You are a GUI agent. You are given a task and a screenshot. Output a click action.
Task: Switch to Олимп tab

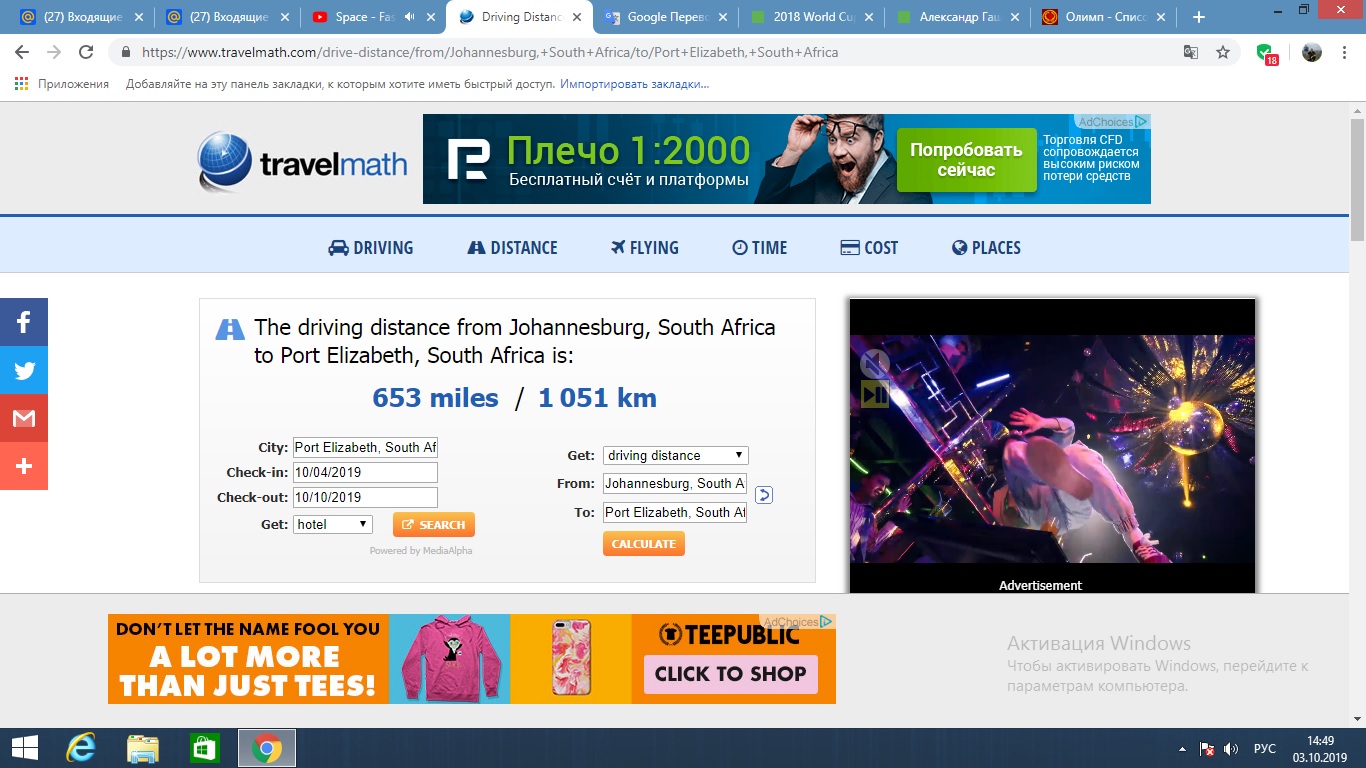pos(1103,17)
